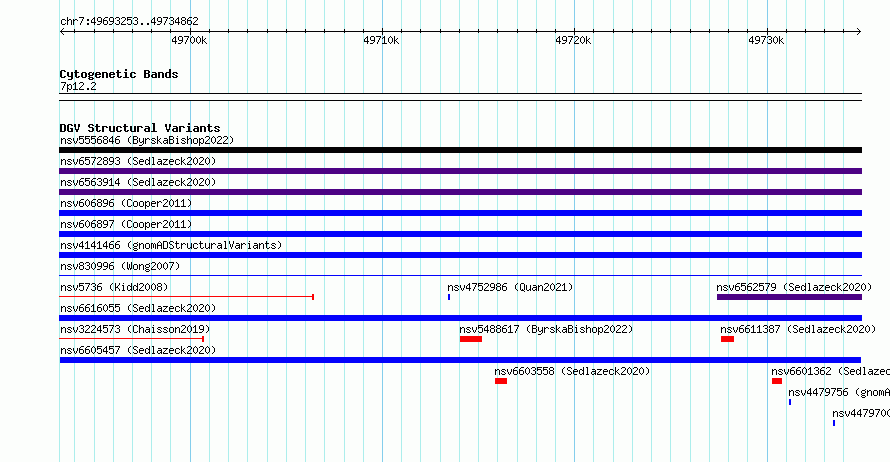The image size is (890, 462).
Task: Click the Cytogenetic Bands track title
Action: [119, 74]
